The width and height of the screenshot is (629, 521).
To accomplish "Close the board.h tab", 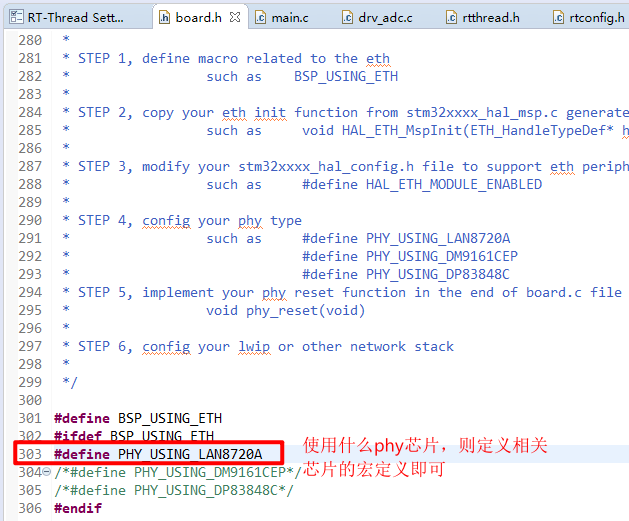I will (x=235, y=17).
